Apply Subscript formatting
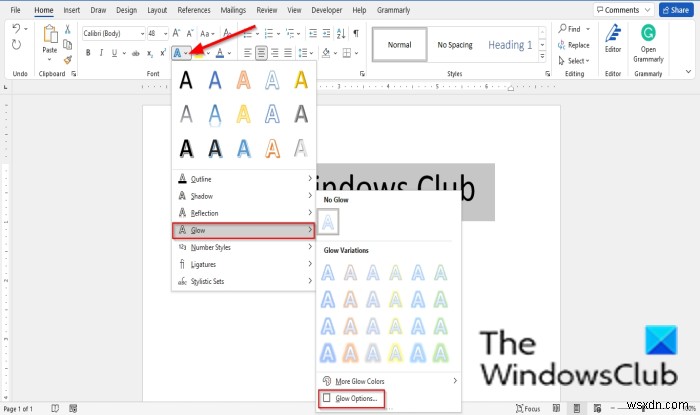This screenshot has width=700, height=415. [150, 53]
